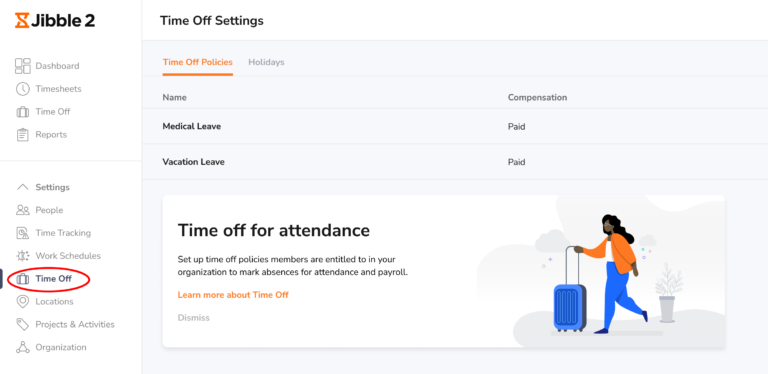Open Locations via the pin icon
This screenshot has height=374, width=768.
click(23, 302)
